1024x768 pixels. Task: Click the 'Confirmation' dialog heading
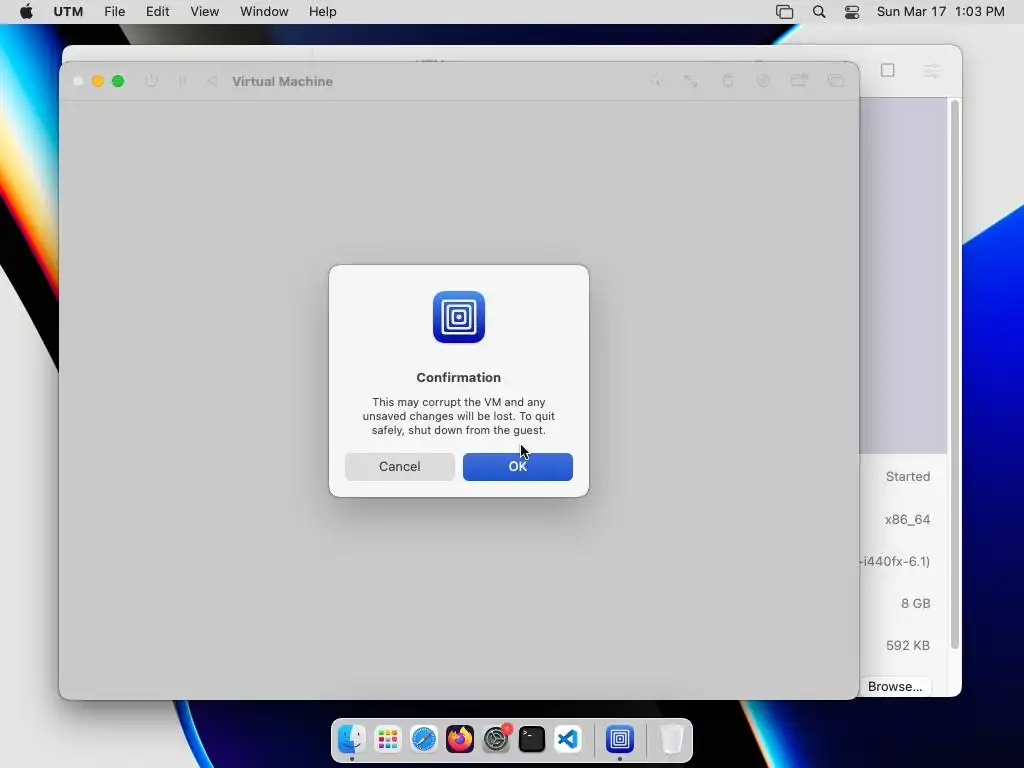(458, 377)
